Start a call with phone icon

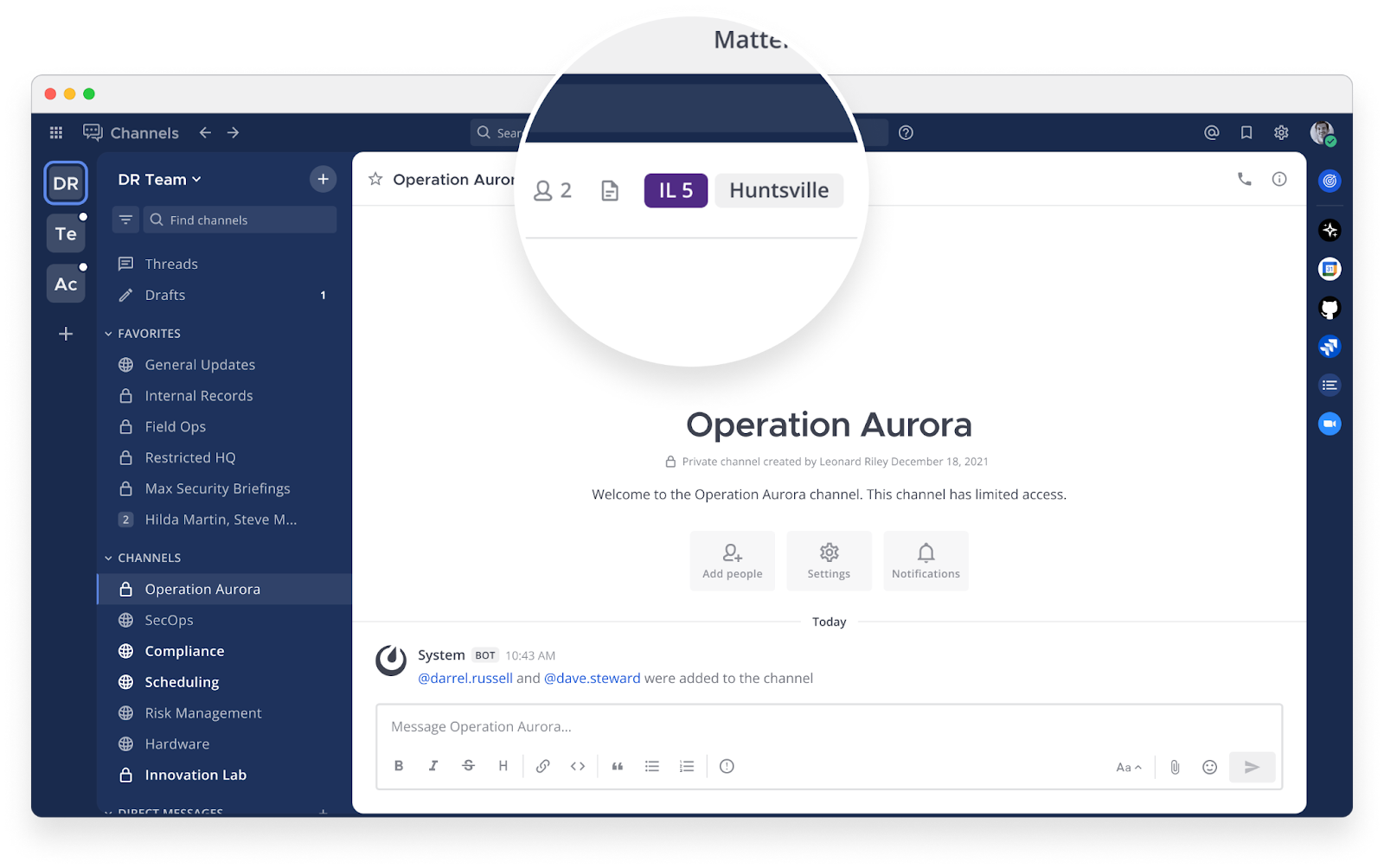pyautogui.click(x=1244, y=179)
